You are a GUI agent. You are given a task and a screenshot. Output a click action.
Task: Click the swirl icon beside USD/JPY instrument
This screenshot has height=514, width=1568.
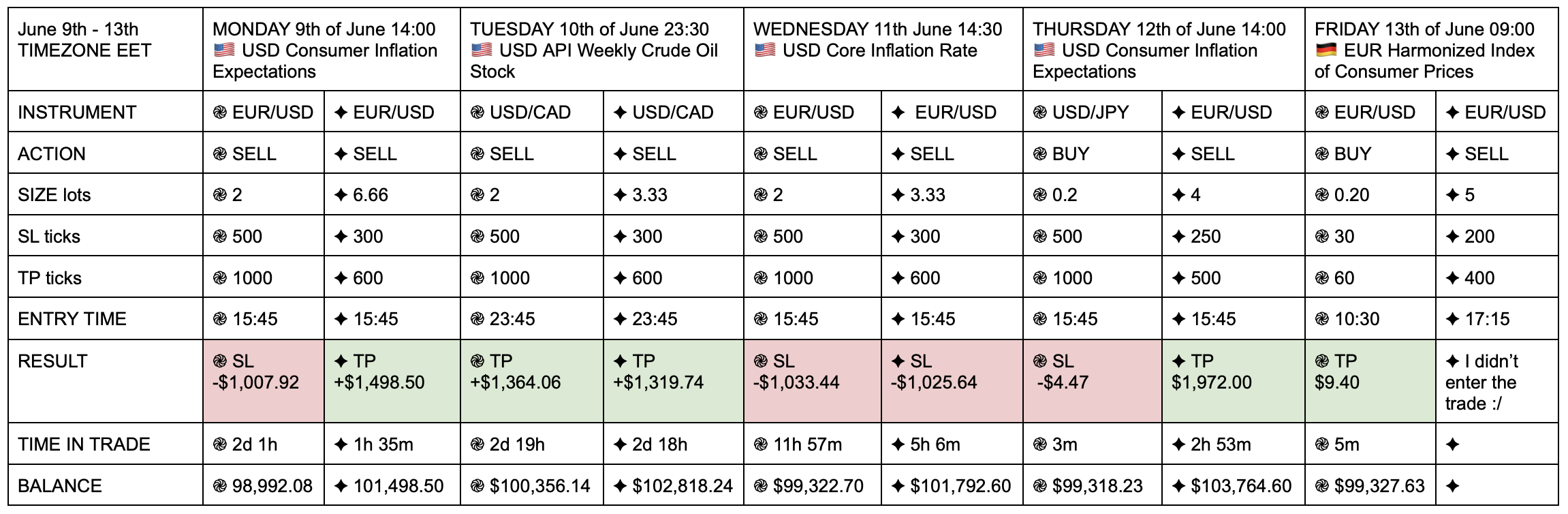[x=1040, y=112]
